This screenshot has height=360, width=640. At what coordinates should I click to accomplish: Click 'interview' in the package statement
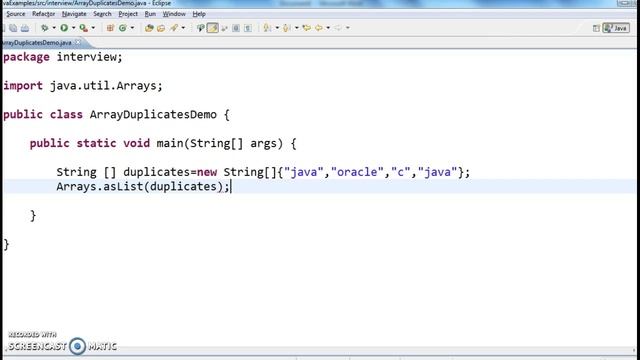[86, 57]
